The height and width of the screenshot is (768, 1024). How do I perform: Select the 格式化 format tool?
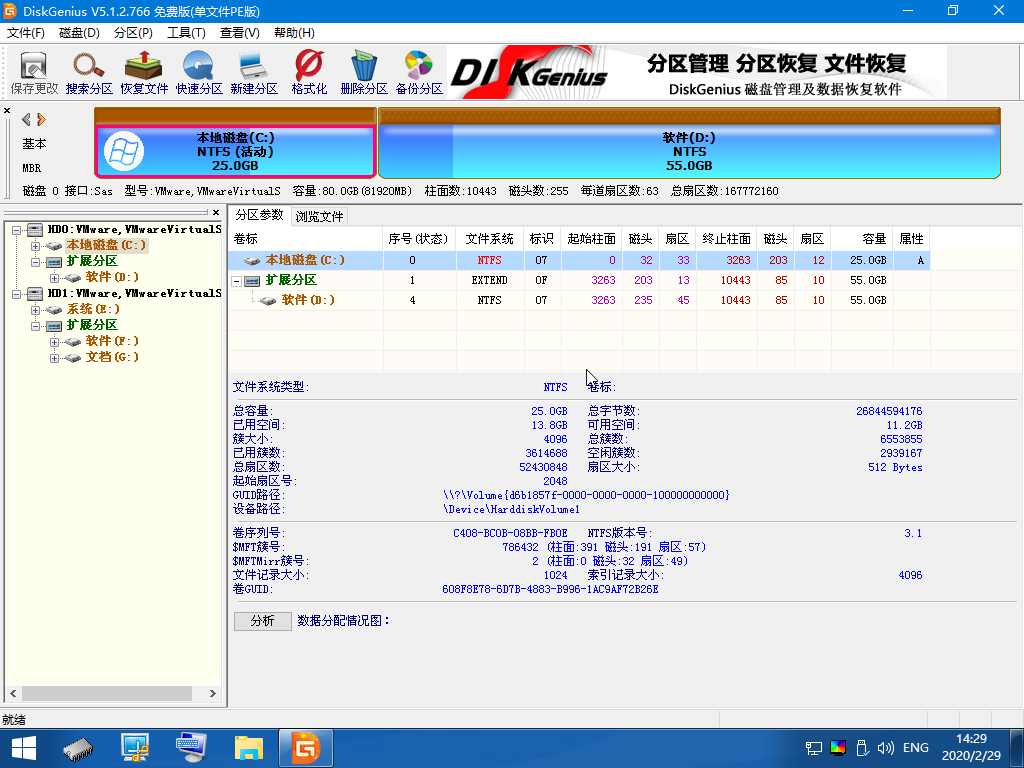(309, 73)
